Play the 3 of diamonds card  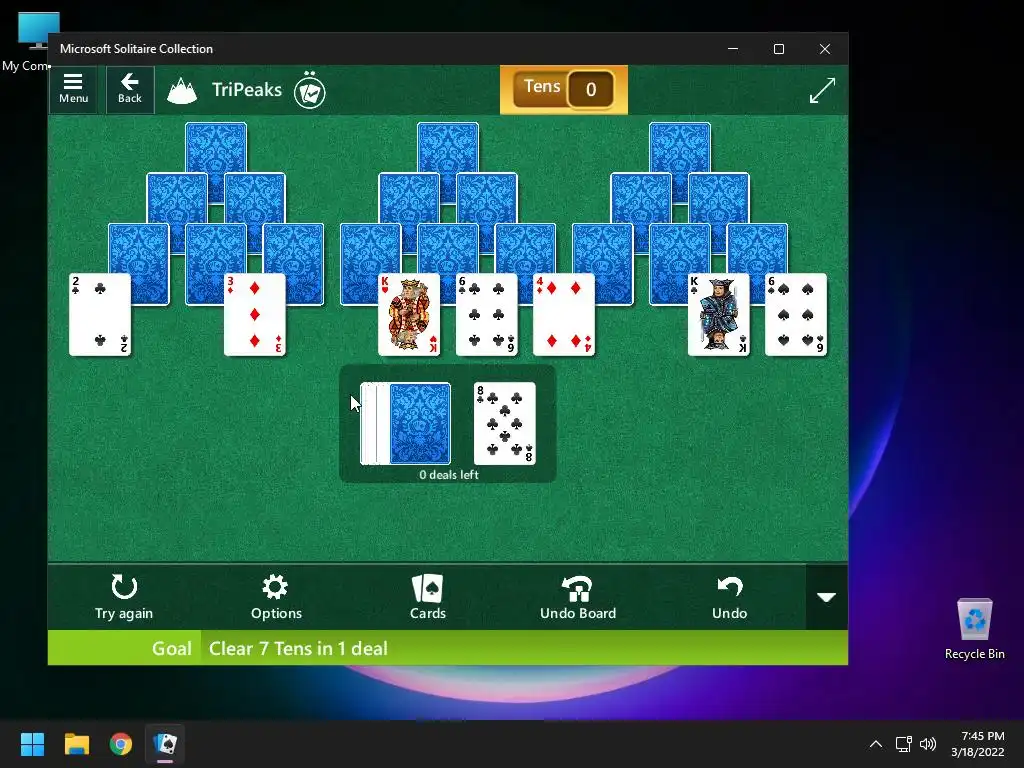coord(255,315)
